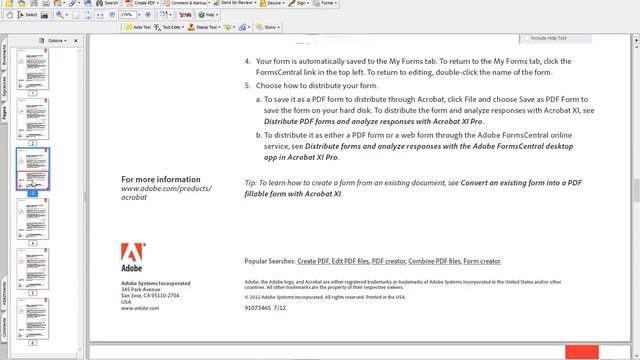Click the zoom percentage field

[127, 15]
